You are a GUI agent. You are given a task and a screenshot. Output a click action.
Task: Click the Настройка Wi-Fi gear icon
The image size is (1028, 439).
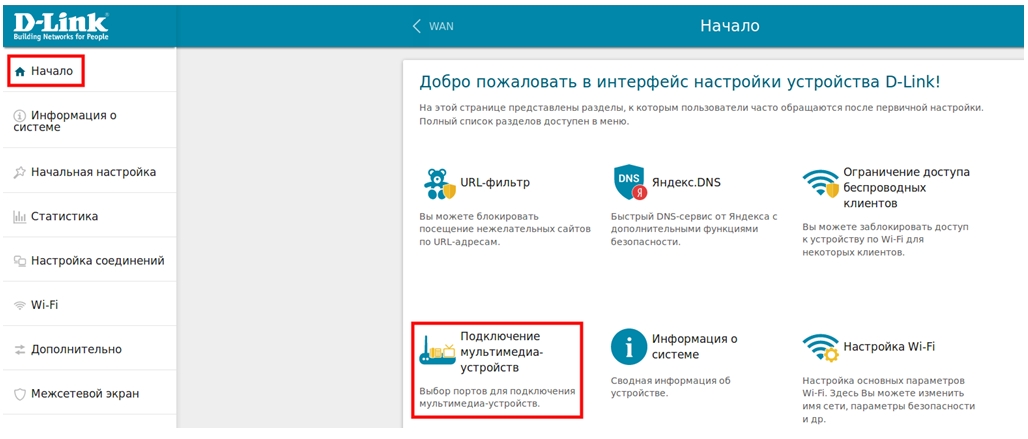pyautogui.click(x=821, y=348)
